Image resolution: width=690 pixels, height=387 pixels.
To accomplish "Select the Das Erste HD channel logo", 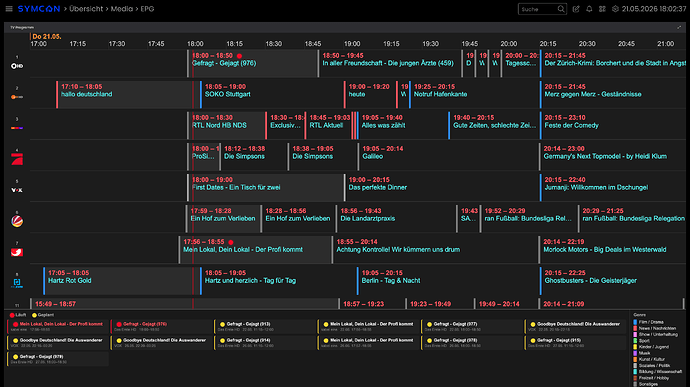I will tap(17, 66).
